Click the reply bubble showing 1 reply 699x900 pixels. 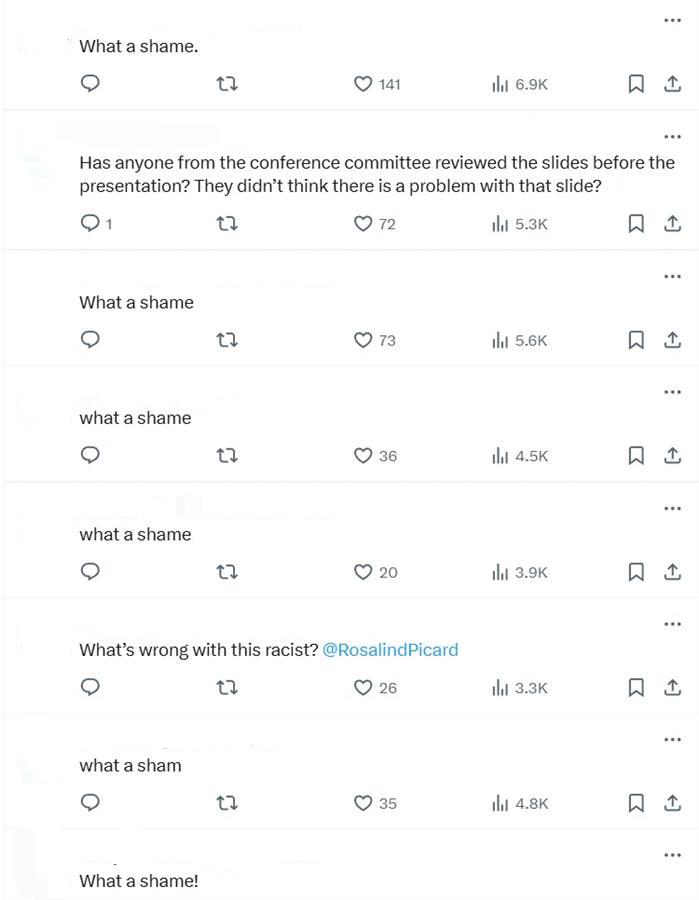[x=90, y=223]
